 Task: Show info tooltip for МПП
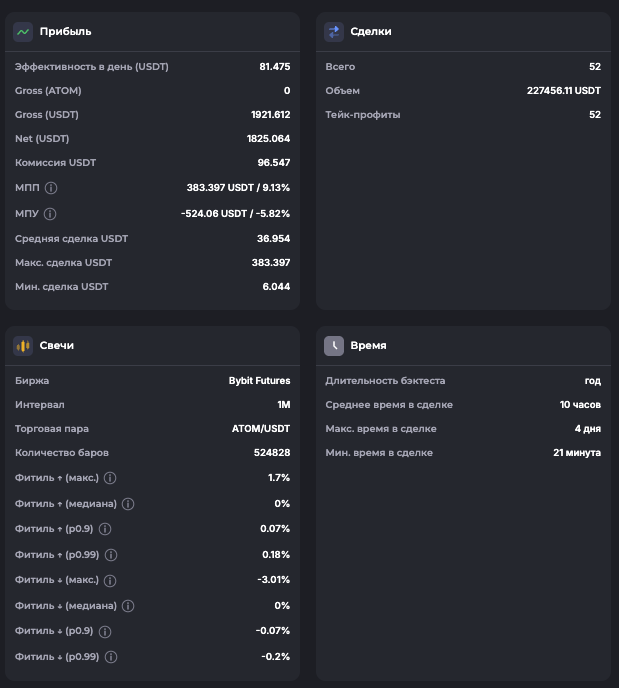coord(51,187)
